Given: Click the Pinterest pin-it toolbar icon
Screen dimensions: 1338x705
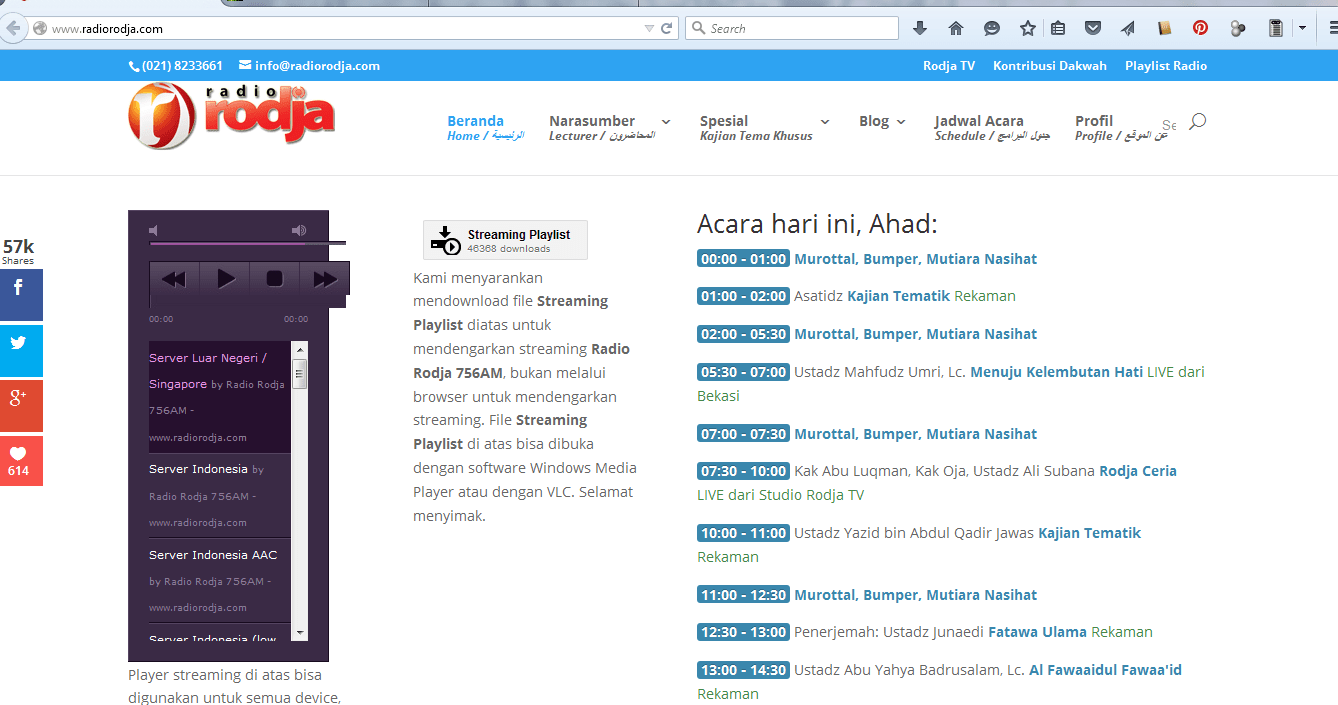Looking at the screenshot, I should point(1200,29).
